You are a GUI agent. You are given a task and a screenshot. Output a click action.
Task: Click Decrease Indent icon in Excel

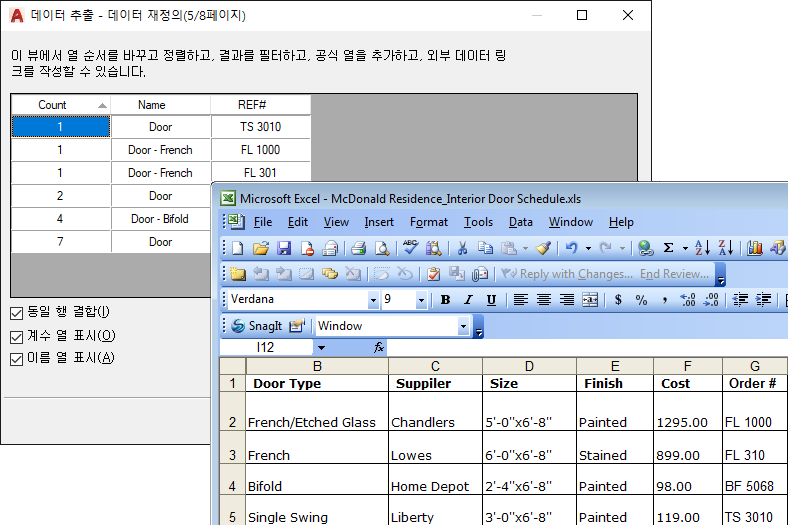[740, 300]
